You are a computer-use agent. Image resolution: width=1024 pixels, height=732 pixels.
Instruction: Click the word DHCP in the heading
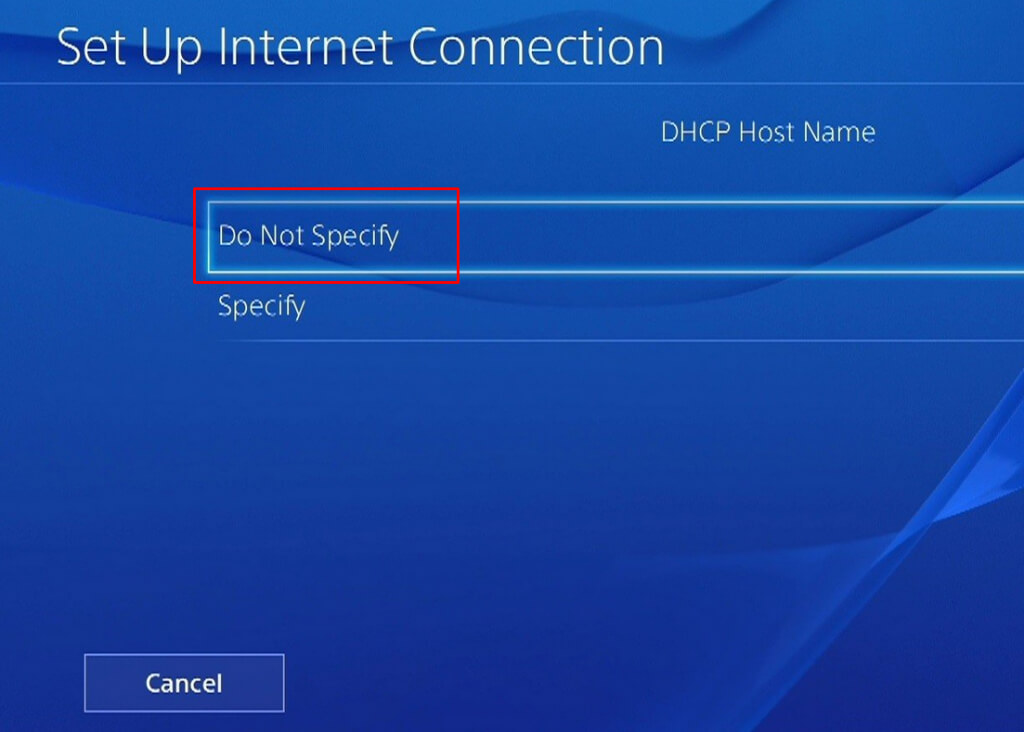tap(696, 133)
